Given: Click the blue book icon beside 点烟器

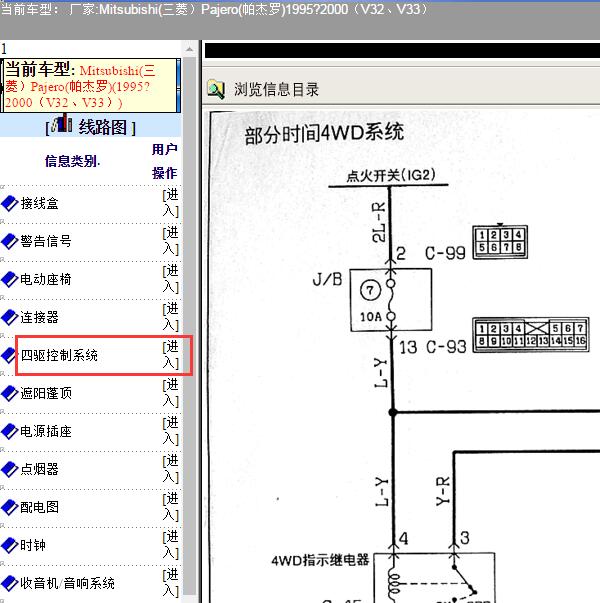Looking at the screenshot, I should point(10,469).
